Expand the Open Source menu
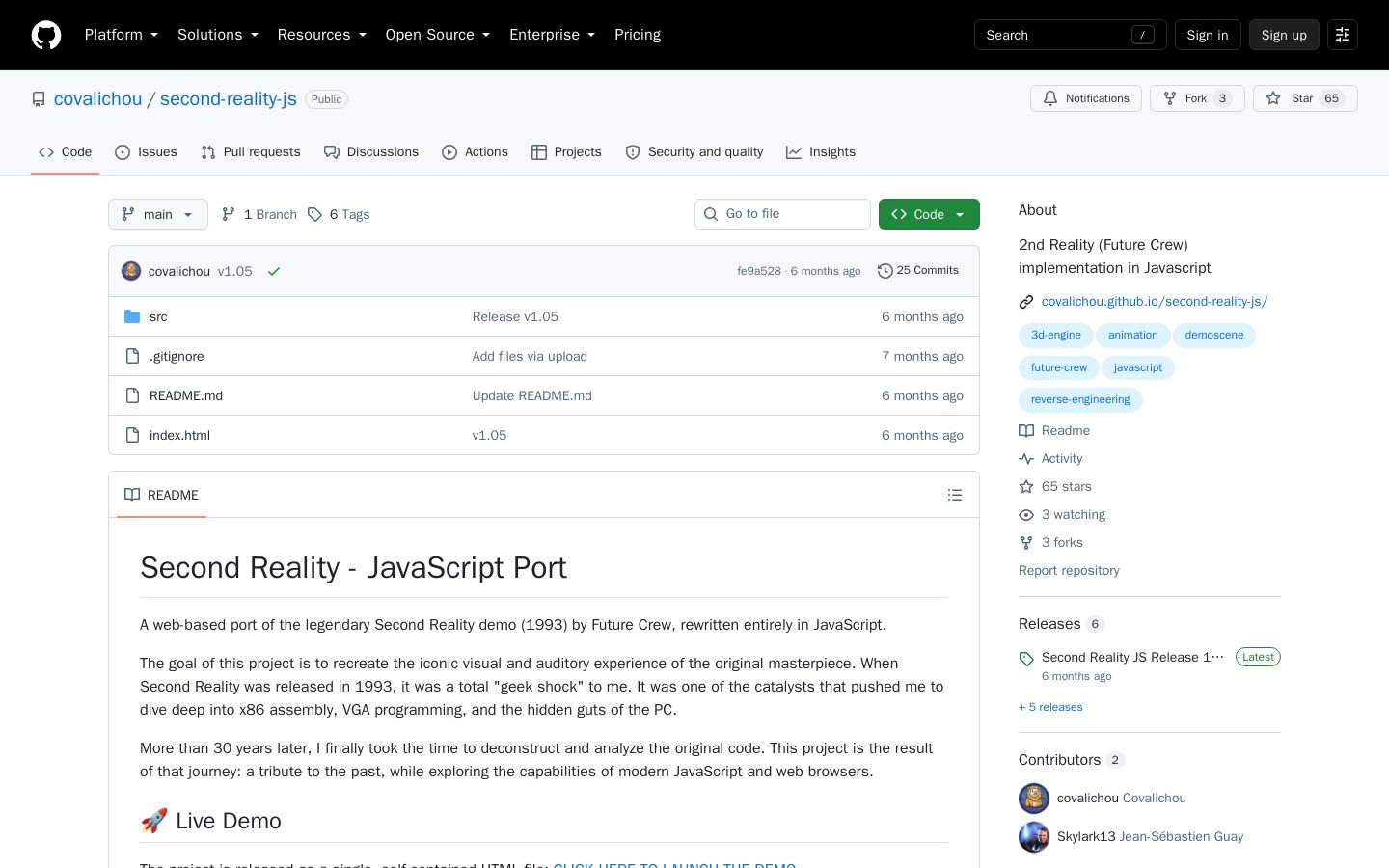Viewport: 1389px width, 868px height. (x=438, y=35)
